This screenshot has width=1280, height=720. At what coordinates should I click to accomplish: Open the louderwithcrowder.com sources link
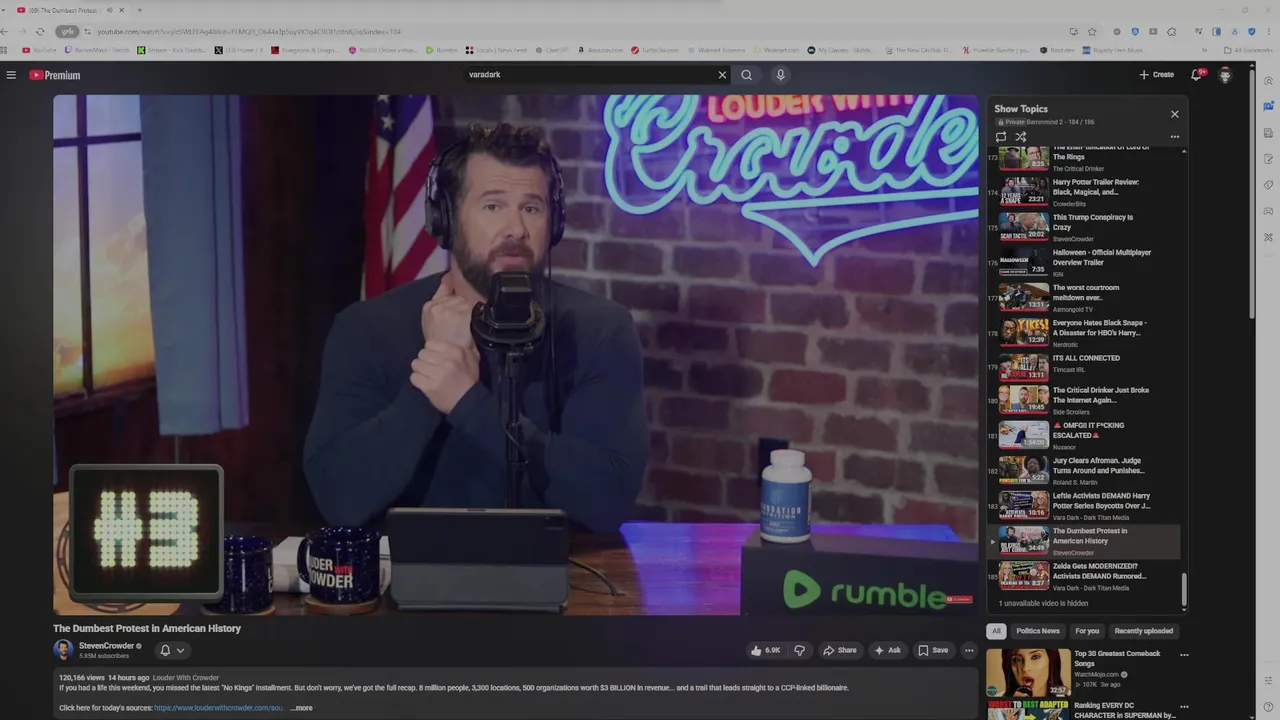point(219,708)
